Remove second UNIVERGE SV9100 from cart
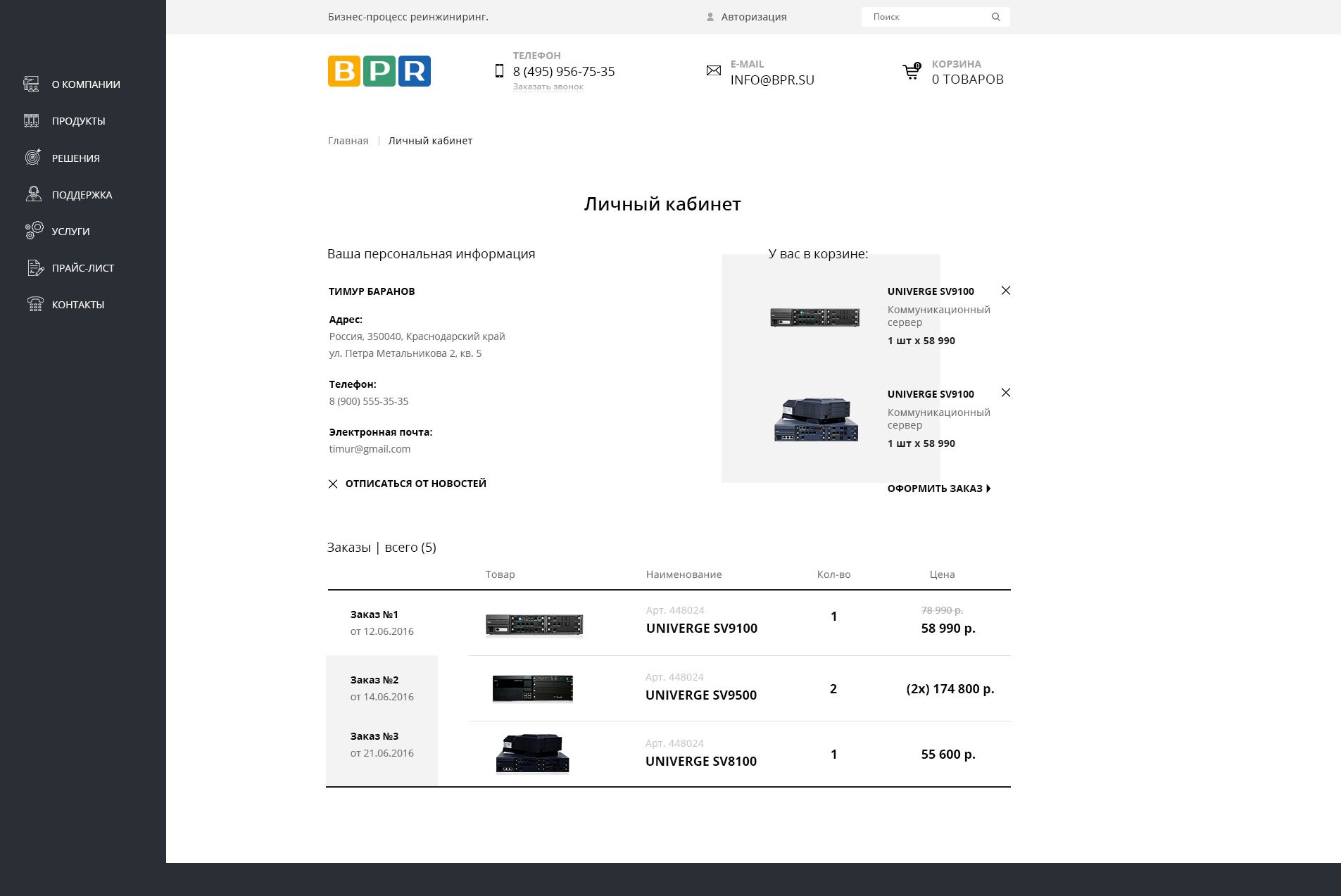 1006,393
